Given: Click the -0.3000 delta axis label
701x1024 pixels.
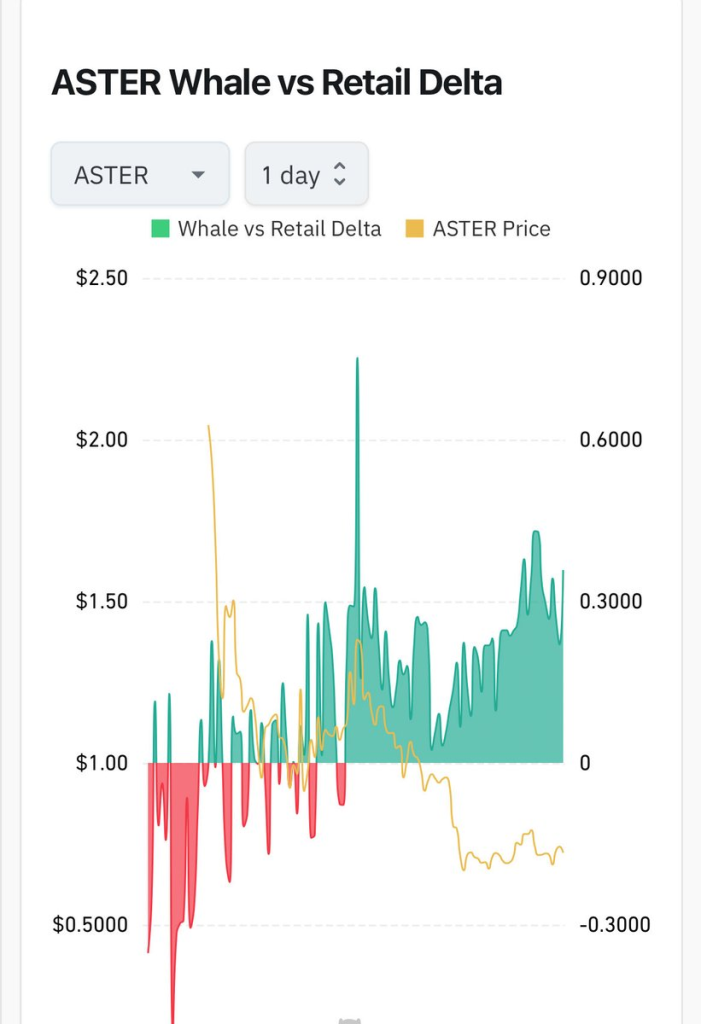Looking at the screenshot, I should [x=614, y=925].
